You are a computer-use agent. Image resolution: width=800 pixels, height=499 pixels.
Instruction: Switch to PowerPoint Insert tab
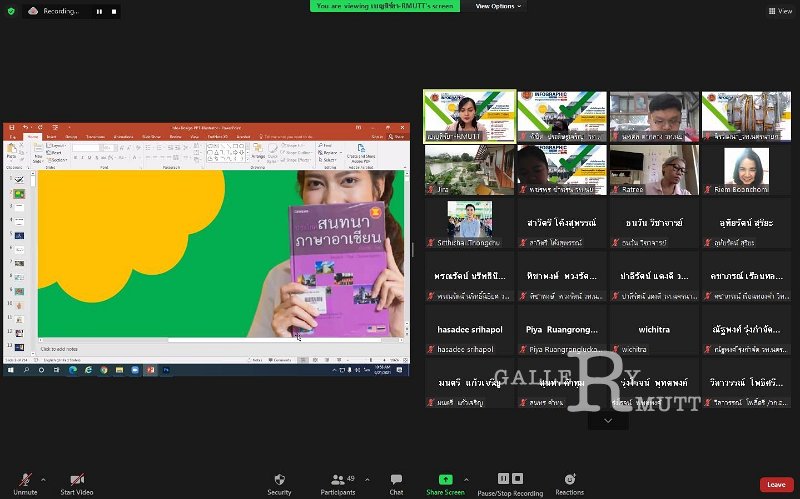(x=52, y=137)
